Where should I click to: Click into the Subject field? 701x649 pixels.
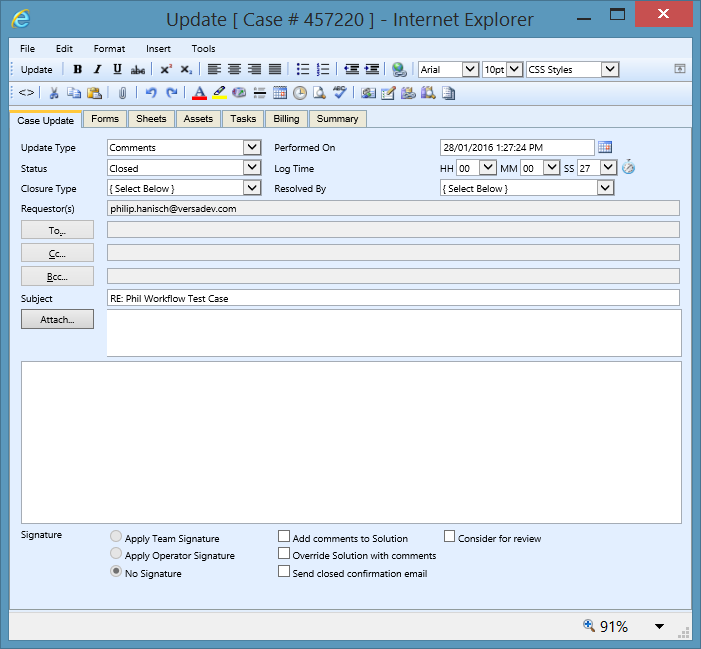[x=392, y=298]
